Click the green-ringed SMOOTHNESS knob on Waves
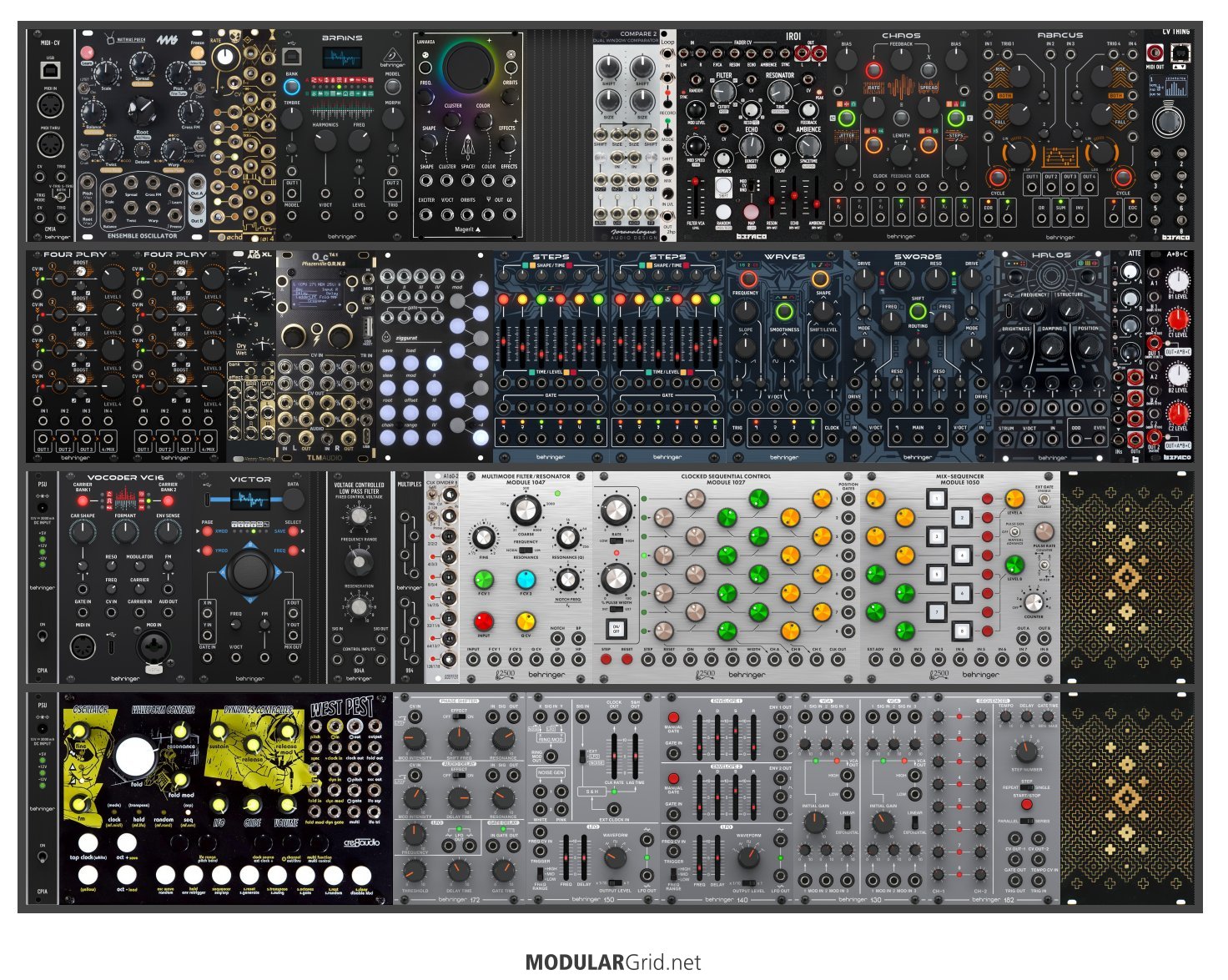 click(x=784, y=312)
